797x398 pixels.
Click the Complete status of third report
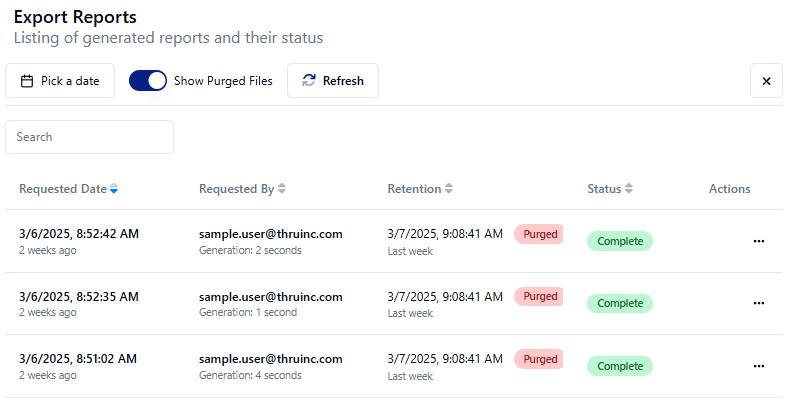(620, 366)
